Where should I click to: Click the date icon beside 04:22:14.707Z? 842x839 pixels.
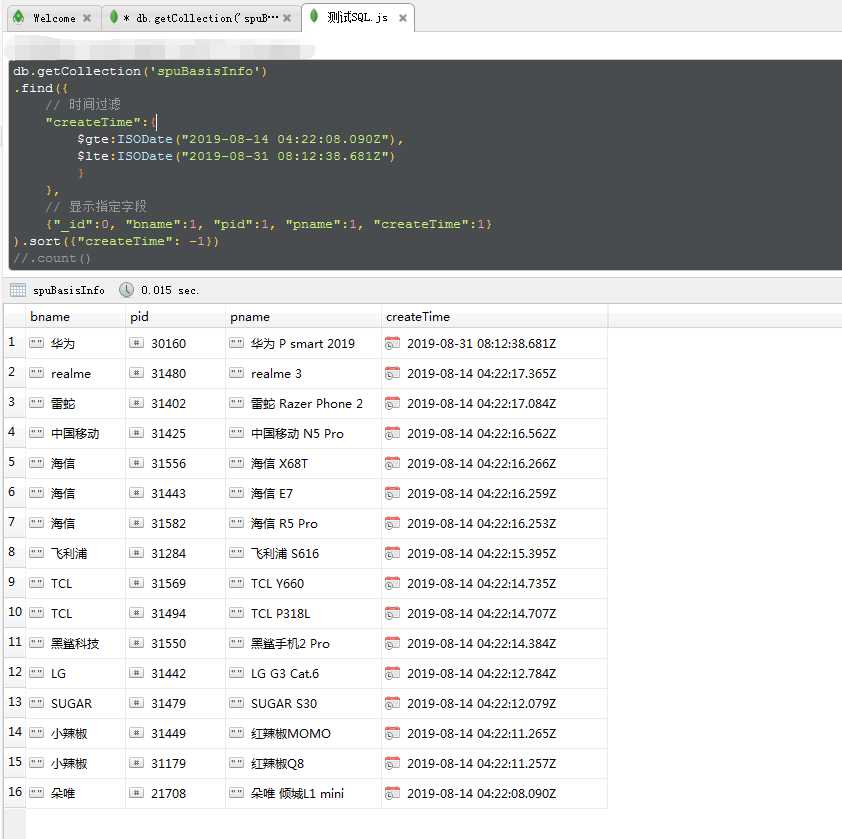(393, 613)
